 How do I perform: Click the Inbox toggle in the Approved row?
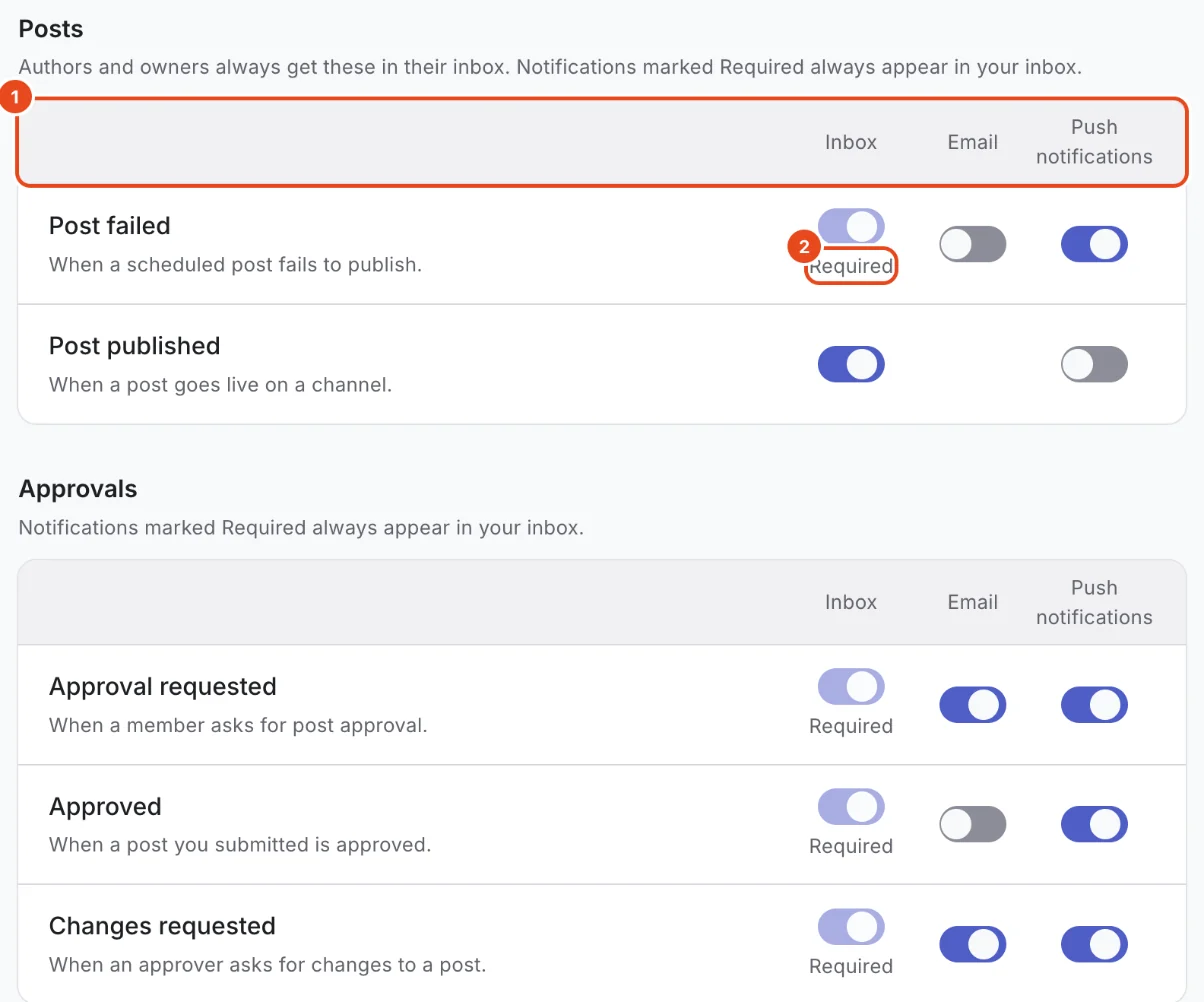point(851,806)
